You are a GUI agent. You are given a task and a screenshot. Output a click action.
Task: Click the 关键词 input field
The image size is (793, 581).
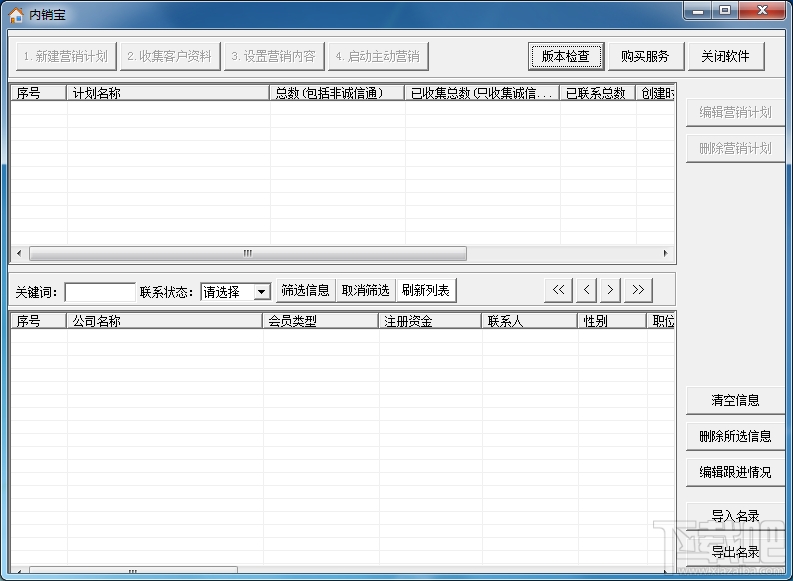coord(100,292)
